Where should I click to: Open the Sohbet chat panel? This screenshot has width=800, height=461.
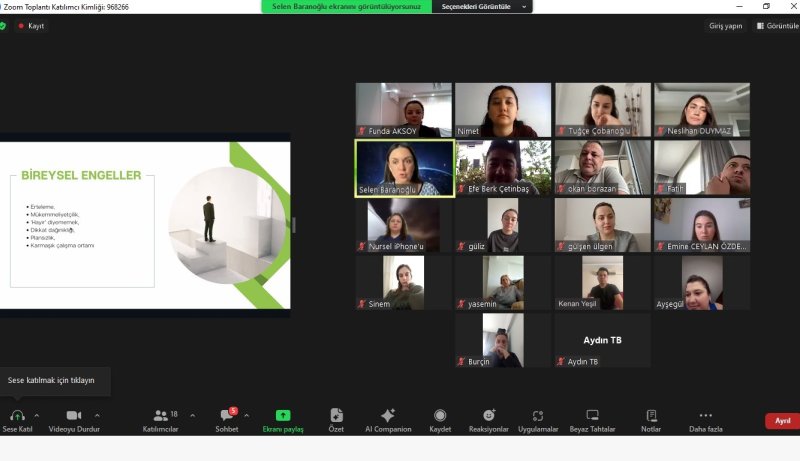227,416
